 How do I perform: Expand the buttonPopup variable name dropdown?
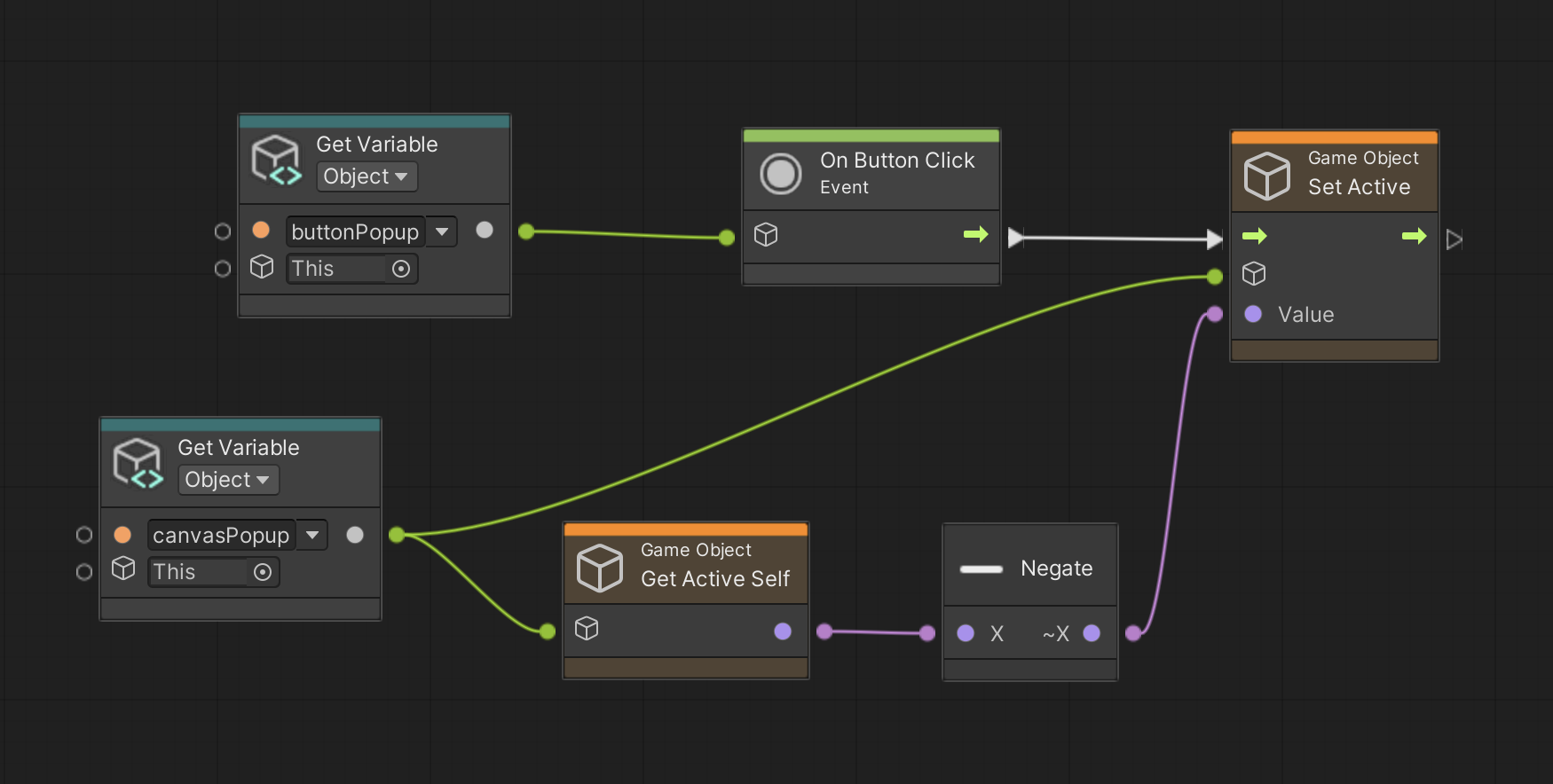click(442, 231)
